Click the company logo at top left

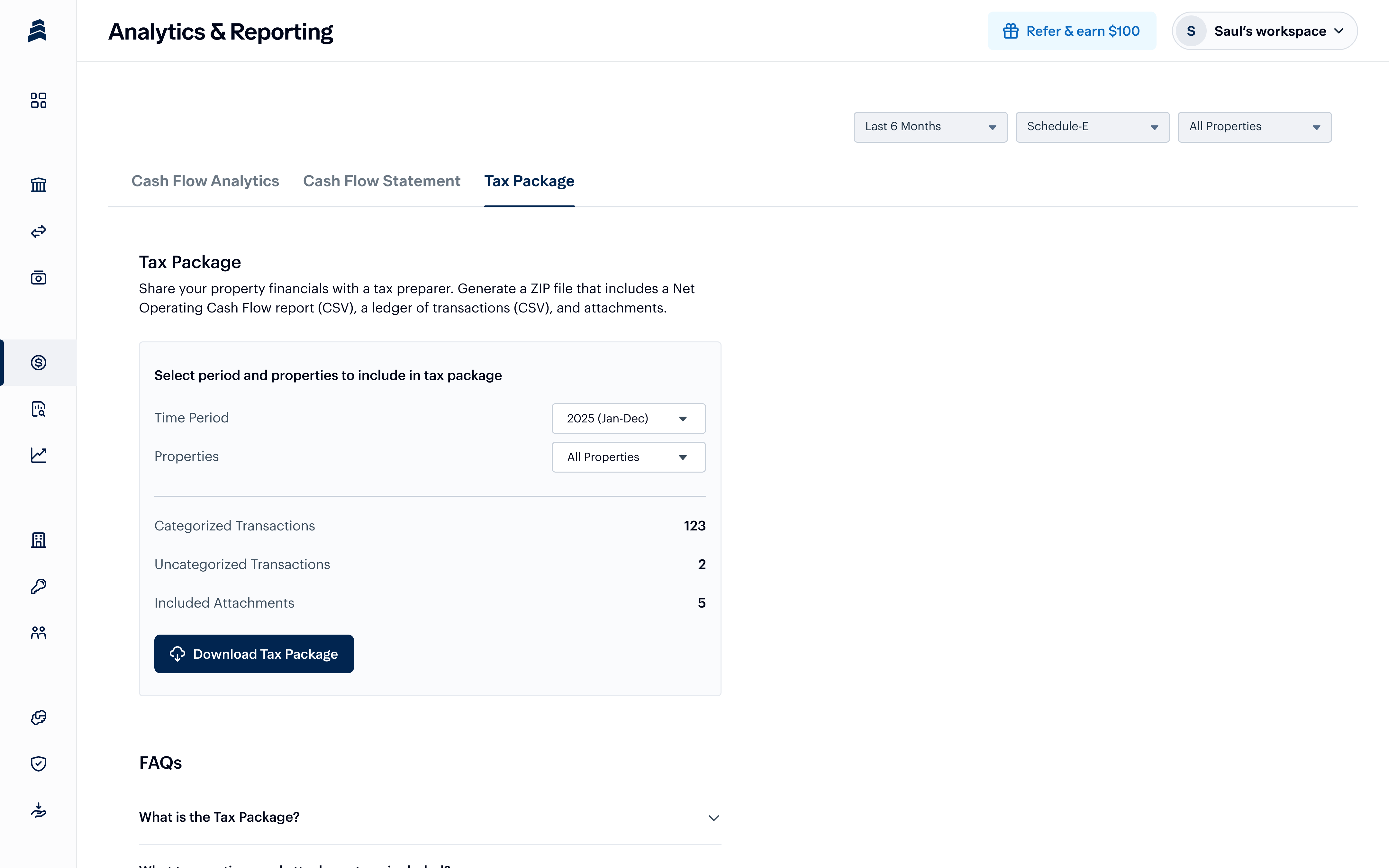tap(37, 31)
